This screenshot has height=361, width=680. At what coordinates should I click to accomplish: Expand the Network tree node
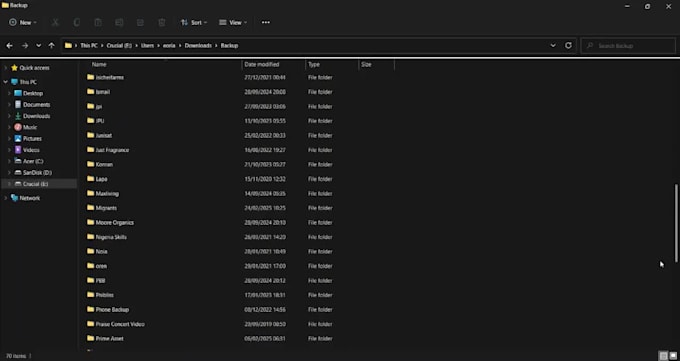coord(6,198)
